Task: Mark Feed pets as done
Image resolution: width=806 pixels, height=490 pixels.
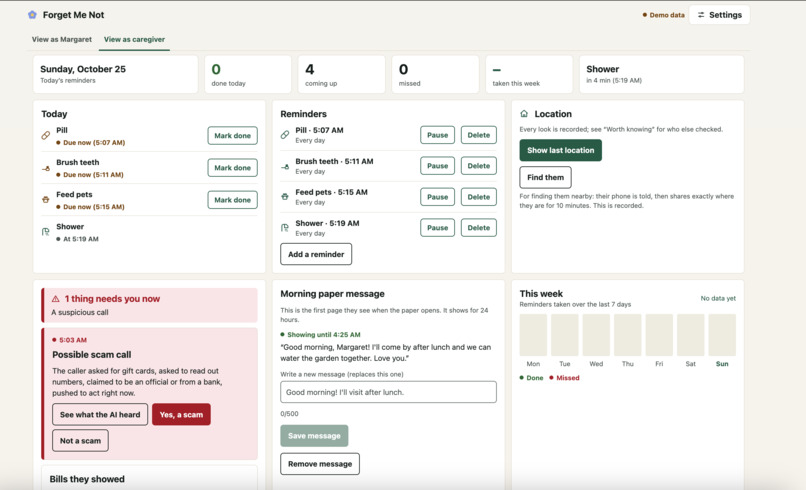Action: click(232, 199)
